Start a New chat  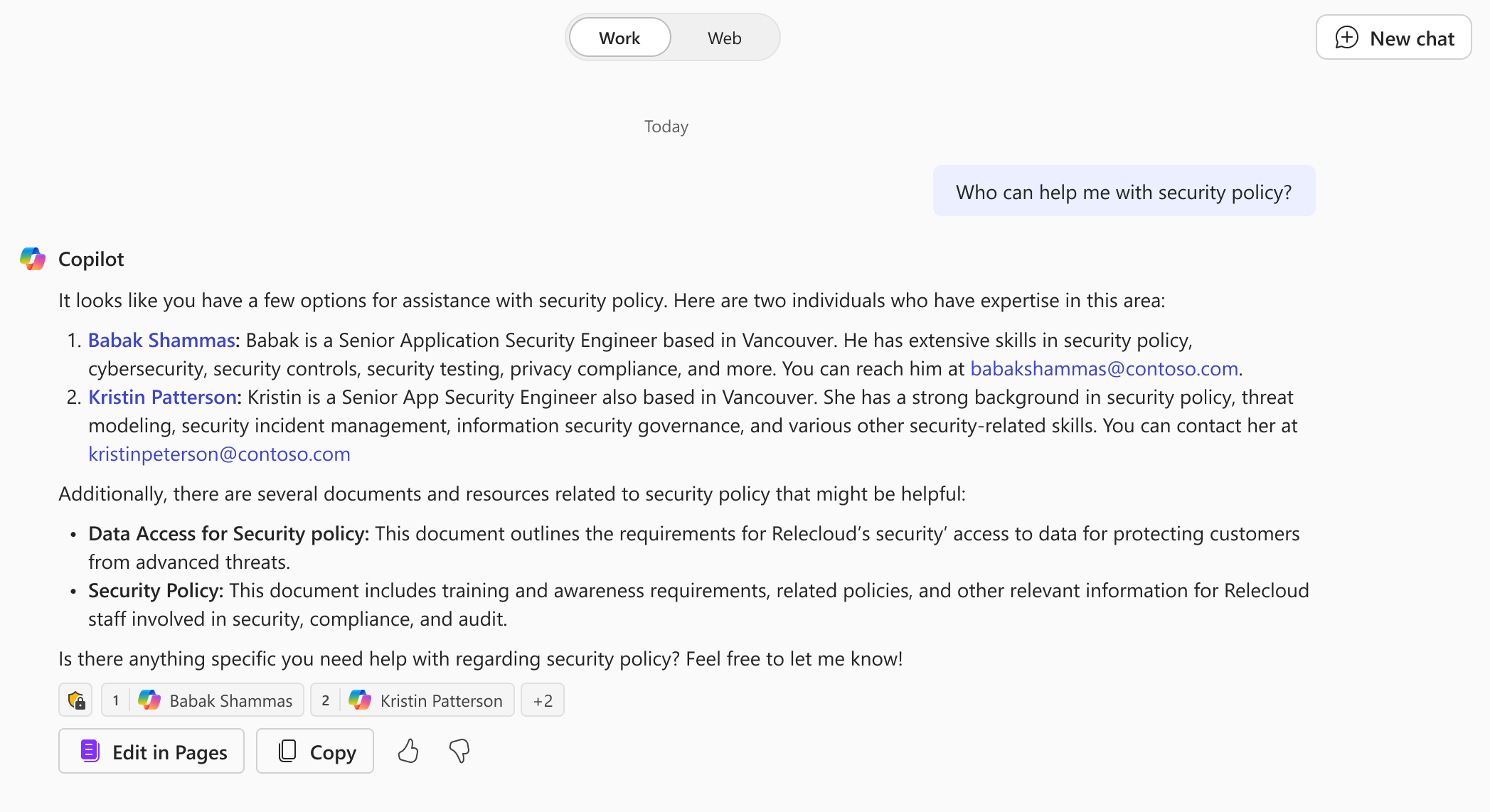tap(1393, 38)
